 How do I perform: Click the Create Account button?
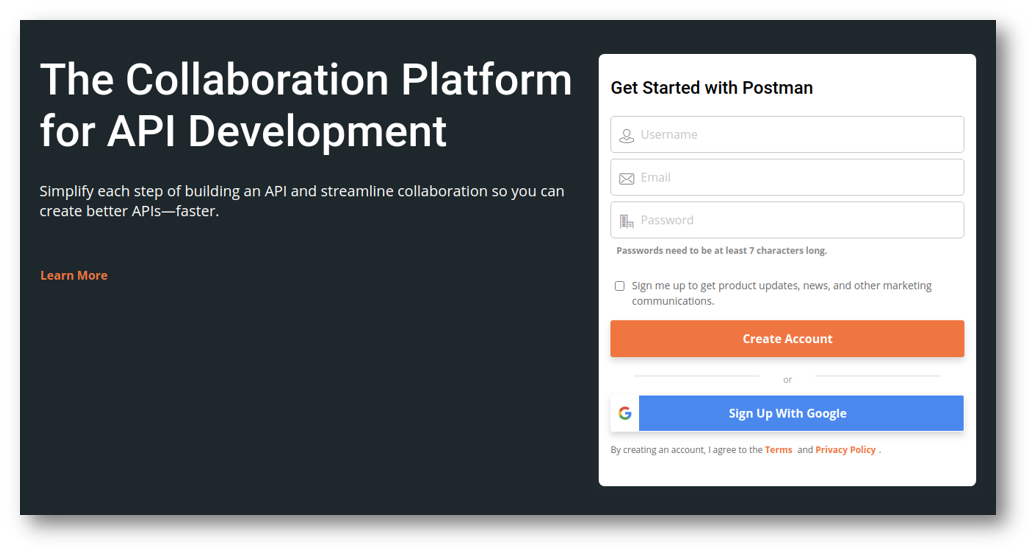[x=787, y=339]
